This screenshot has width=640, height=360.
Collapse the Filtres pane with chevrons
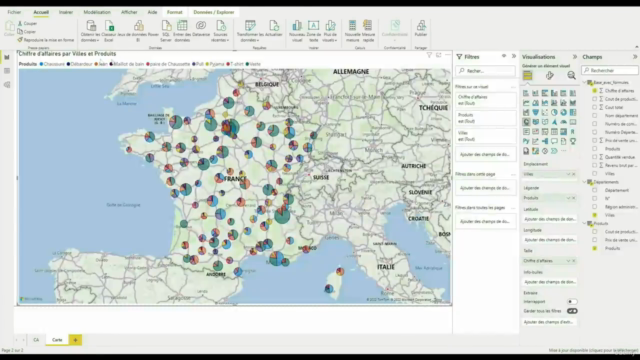[513, 56]
